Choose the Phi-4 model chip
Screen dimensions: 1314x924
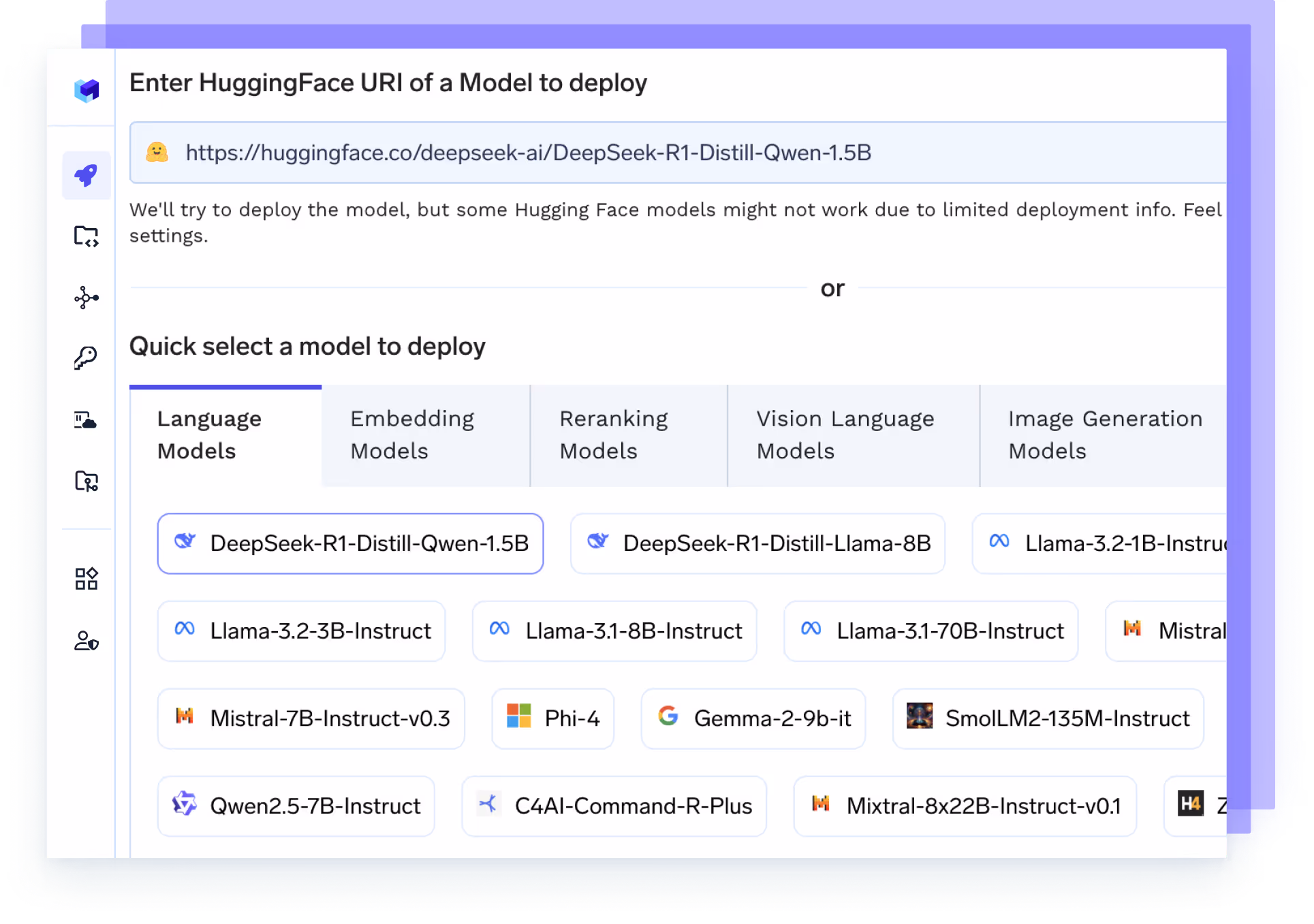pyautogui.click(x=553, y=718)
